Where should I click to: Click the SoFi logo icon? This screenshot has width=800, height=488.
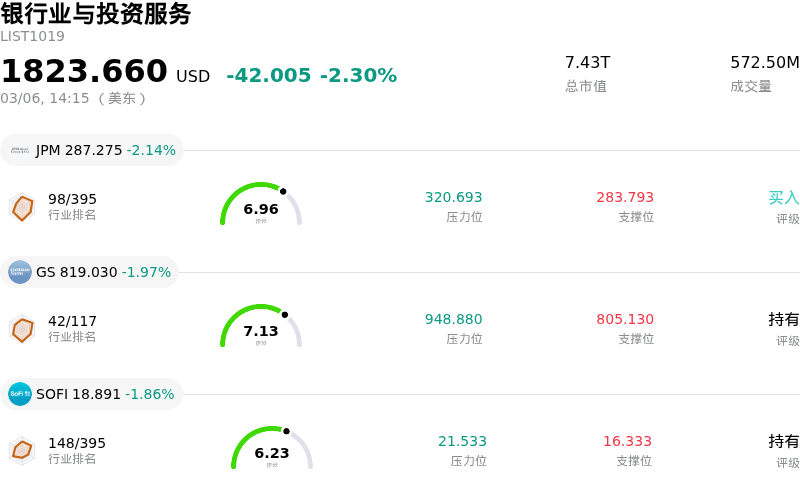pyautogui.click(x=20, y=394)
